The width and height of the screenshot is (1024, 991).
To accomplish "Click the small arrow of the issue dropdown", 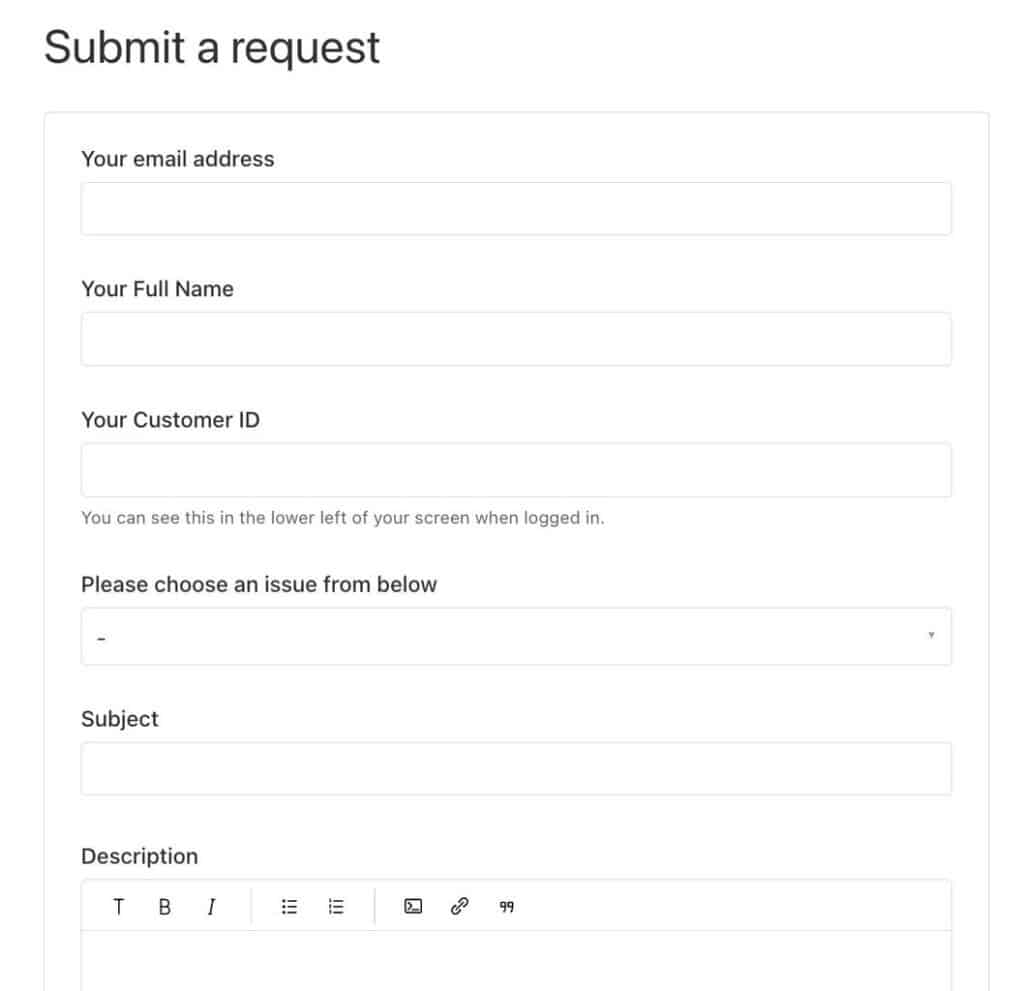I will (x=931, y=635).
